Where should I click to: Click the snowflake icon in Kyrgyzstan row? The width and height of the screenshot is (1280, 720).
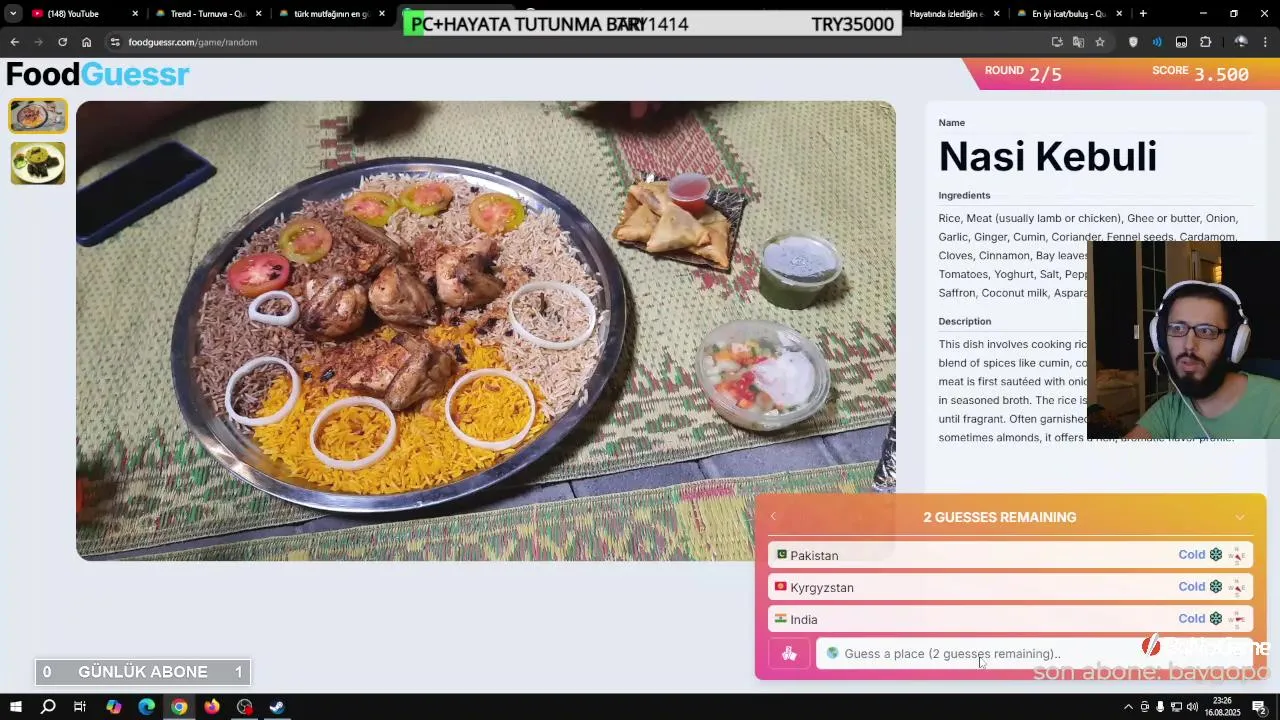[1216, 587]
